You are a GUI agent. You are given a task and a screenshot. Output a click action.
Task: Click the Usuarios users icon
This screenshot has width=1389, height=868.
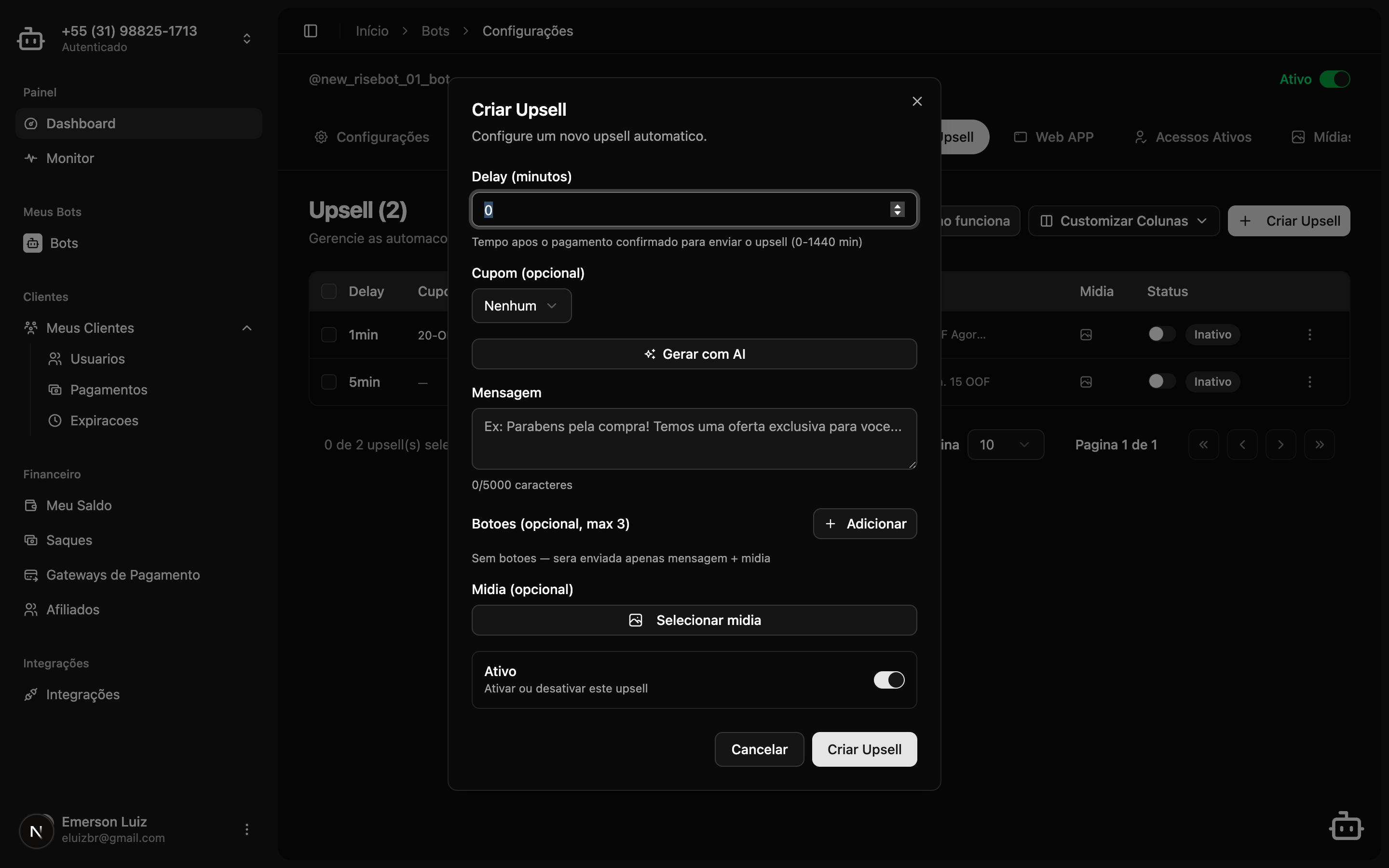pos(55,359)
